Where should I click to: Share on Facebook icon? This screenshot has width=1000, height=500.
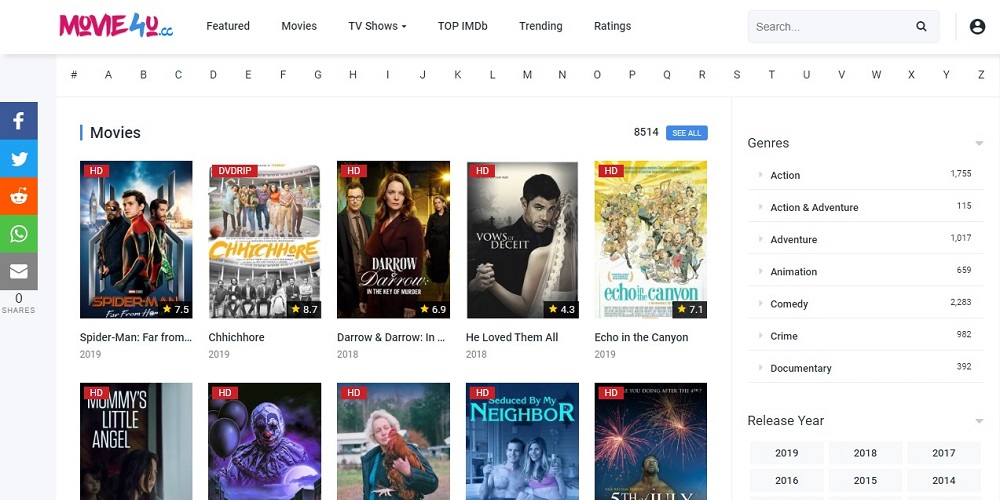click(x=18, y=121)
